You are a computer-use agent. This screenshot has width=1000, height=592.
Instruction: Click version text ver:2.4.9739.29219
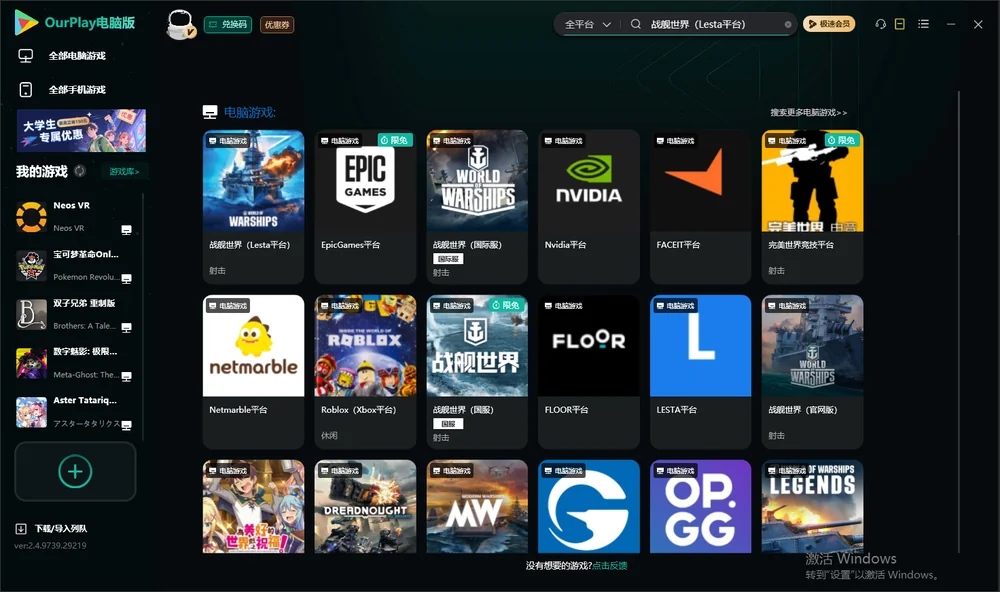coord(50,545)
